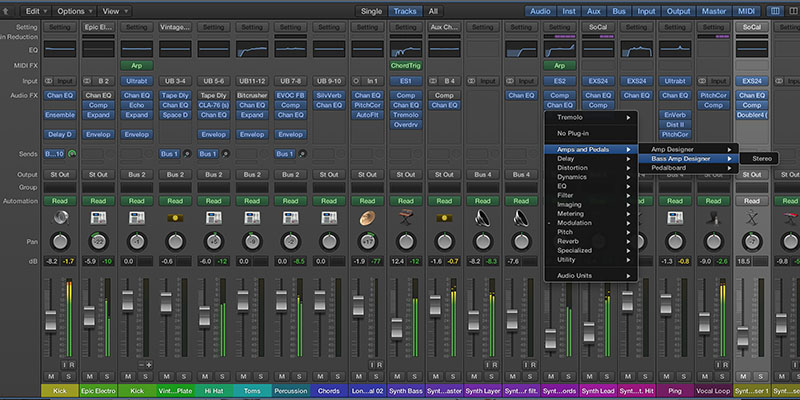Click the Chords track cymbal icon
Viewport: 800px width, 400px height.
tap(366, 217)
